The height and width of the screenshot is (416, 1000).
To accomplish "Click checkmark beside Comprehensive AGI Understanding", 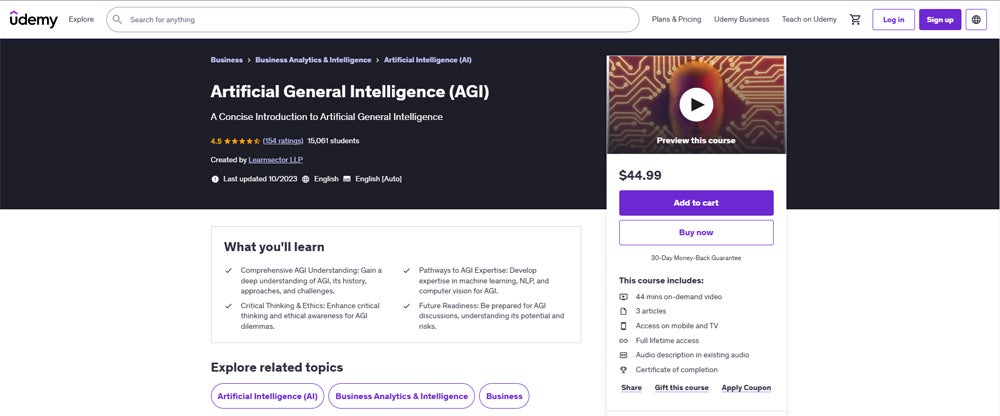I will point(228,271).
